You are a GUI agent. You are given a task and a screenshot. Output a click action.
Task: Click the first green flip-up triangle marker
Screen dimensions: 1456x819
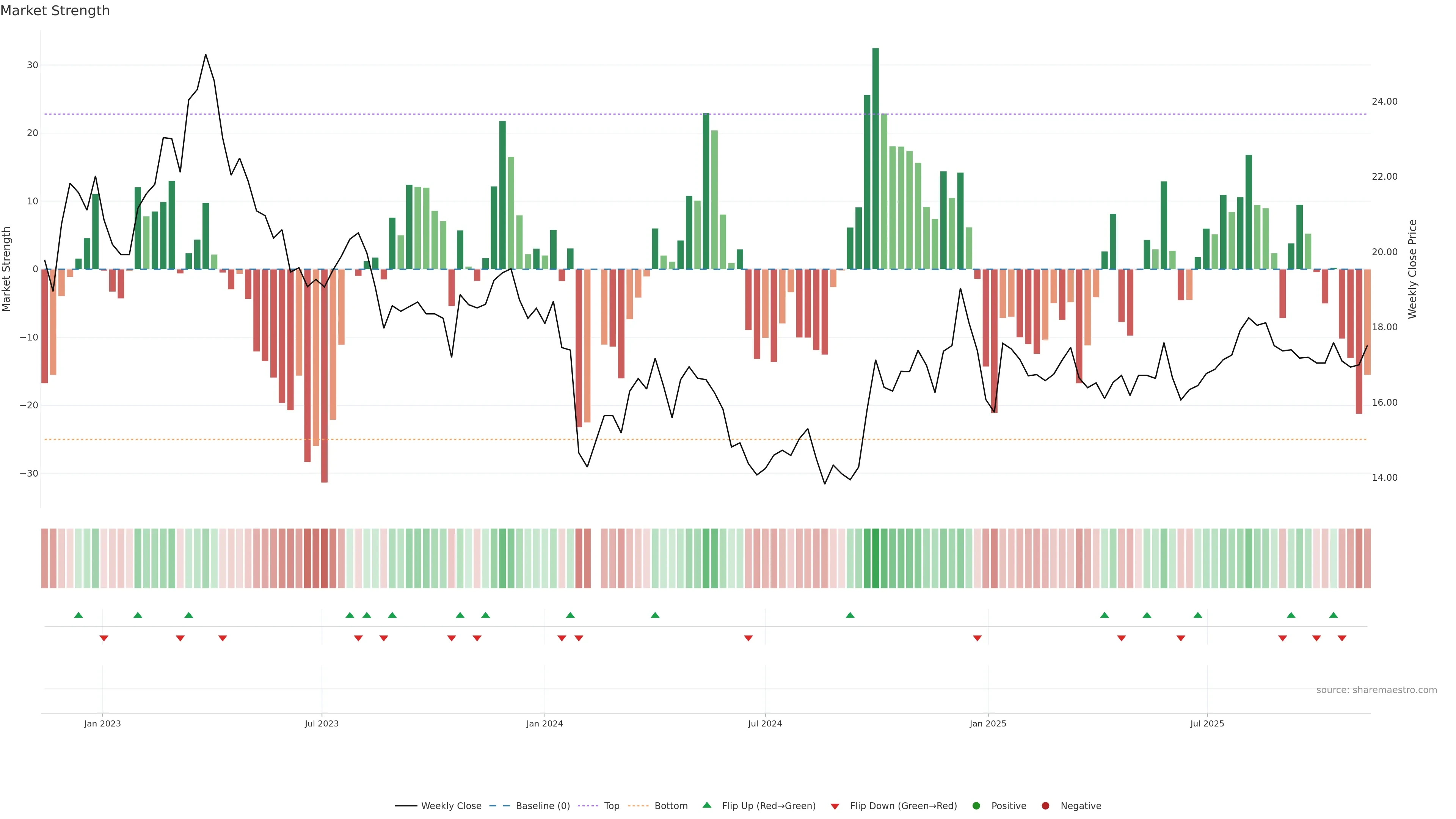coord(78,615)
